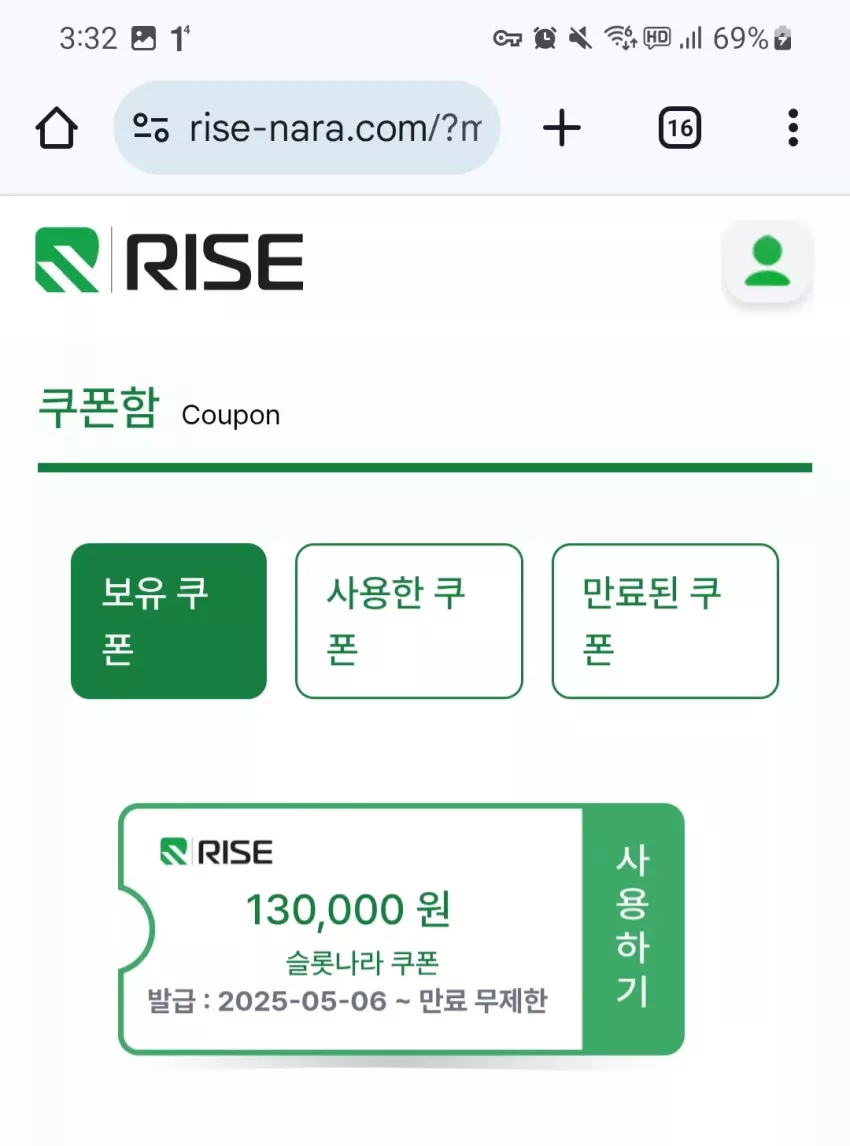
Task: Tap the 사용하기 button on coupon
Action: pyautogui.click(x=633, y=928)
